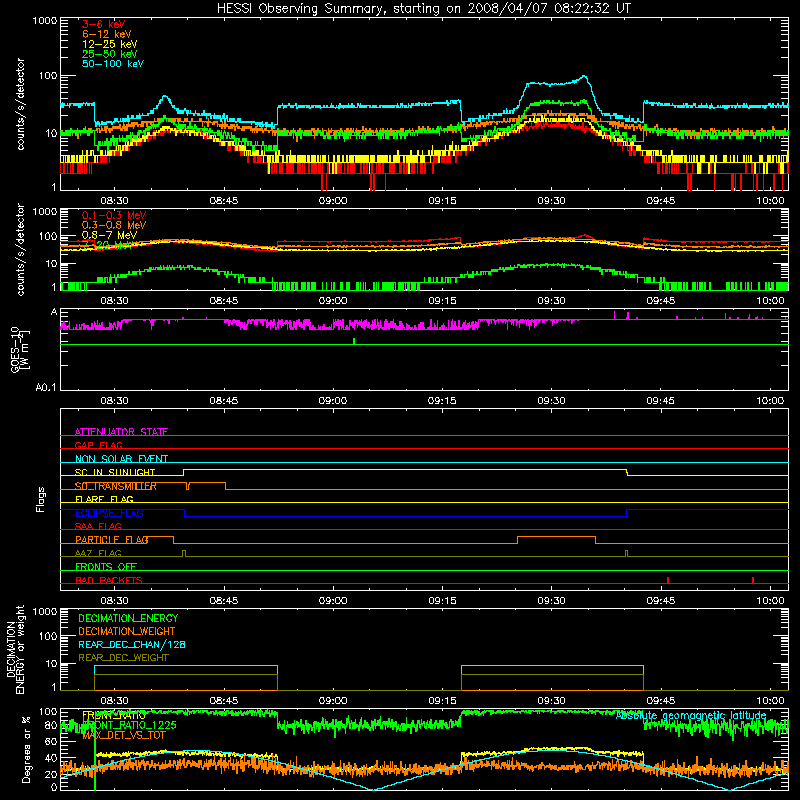Select counts/s/detector axis title of top panel
The width and height of the screenshot is (800, 800).
20,104
